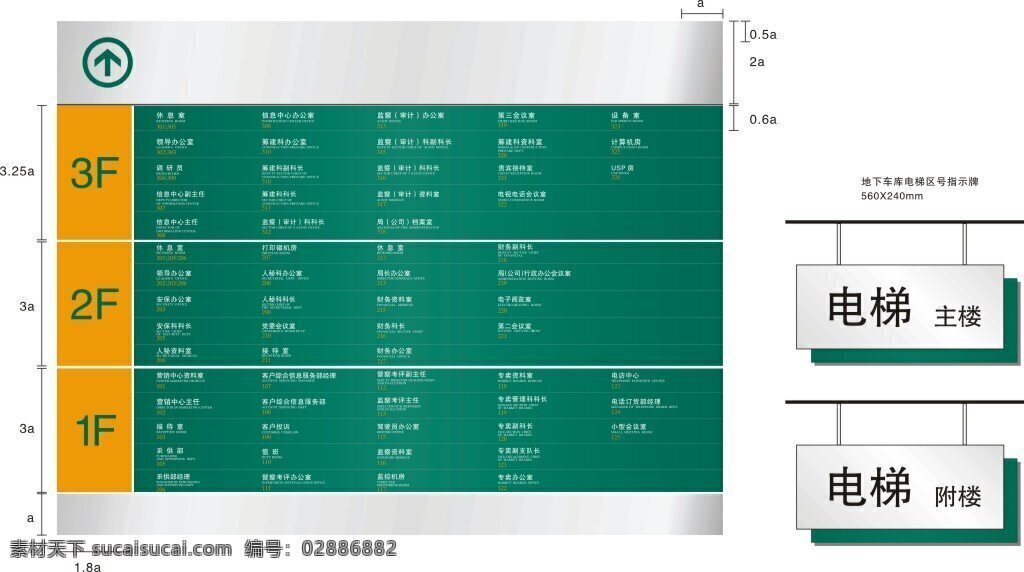This screenshot has height=572, width=1024.
Task: Click 局(公司)行政办公会议室 entry
Action: click(x=534, y=274)
